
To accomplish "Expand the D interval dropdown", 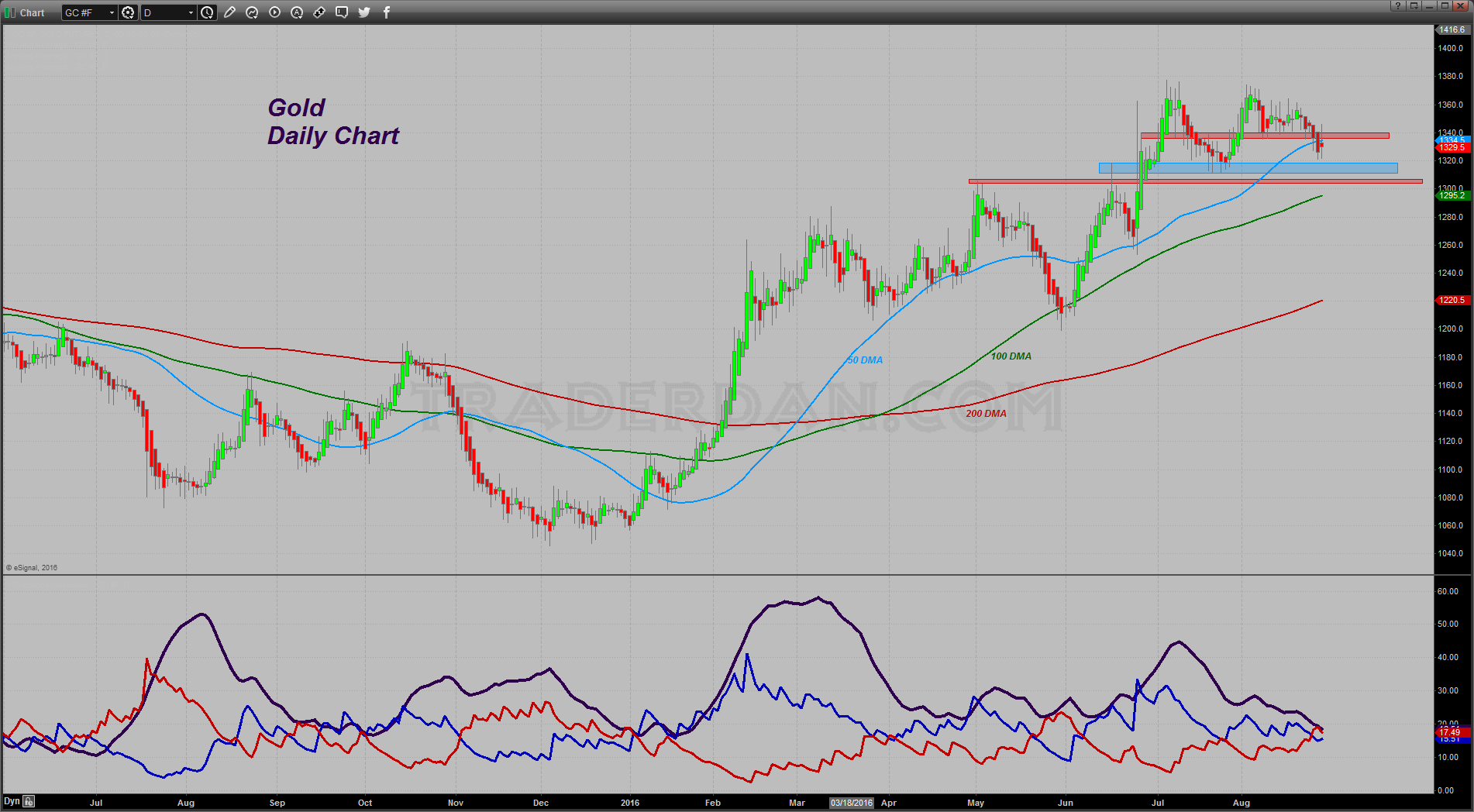I will click(191, 12).
